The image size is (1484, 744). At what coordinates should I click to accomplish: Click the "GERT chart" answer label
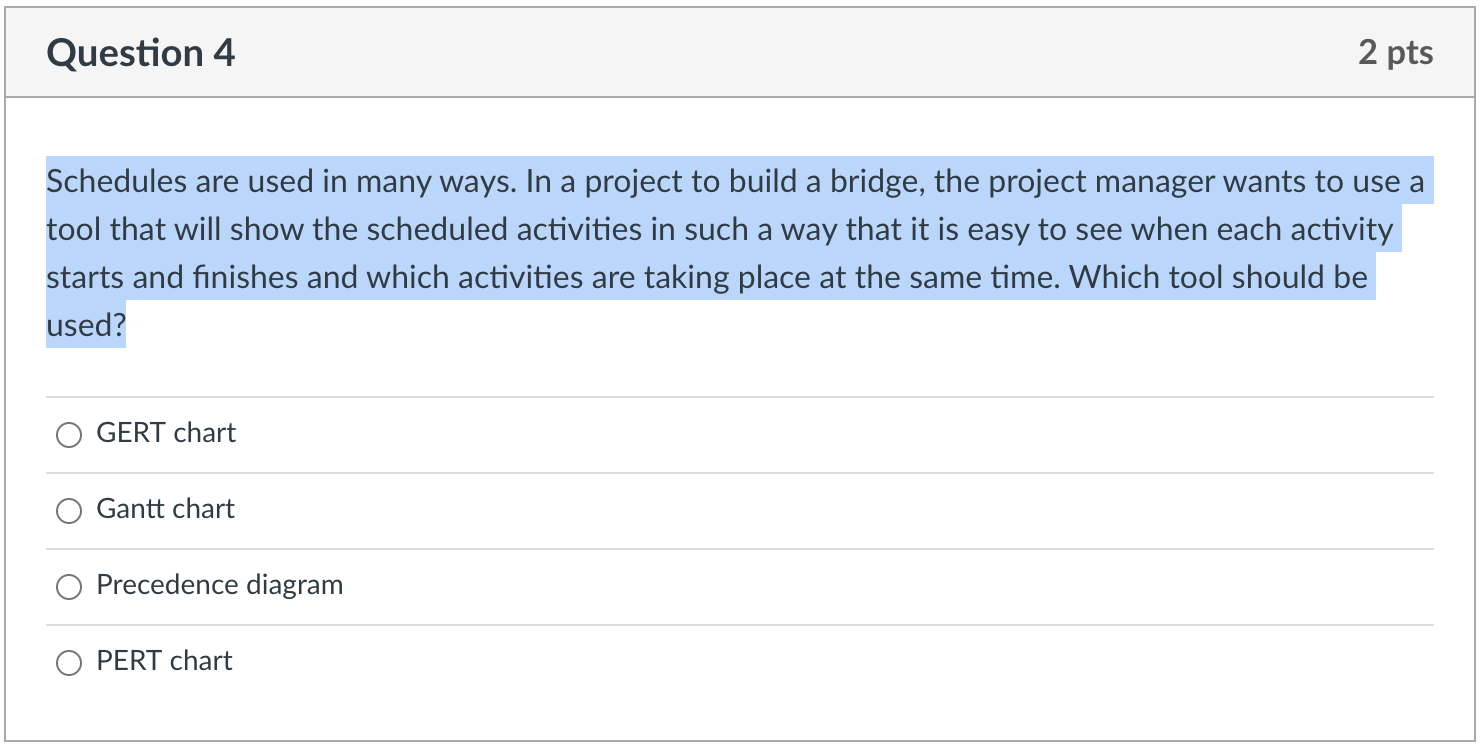[166, 433]
